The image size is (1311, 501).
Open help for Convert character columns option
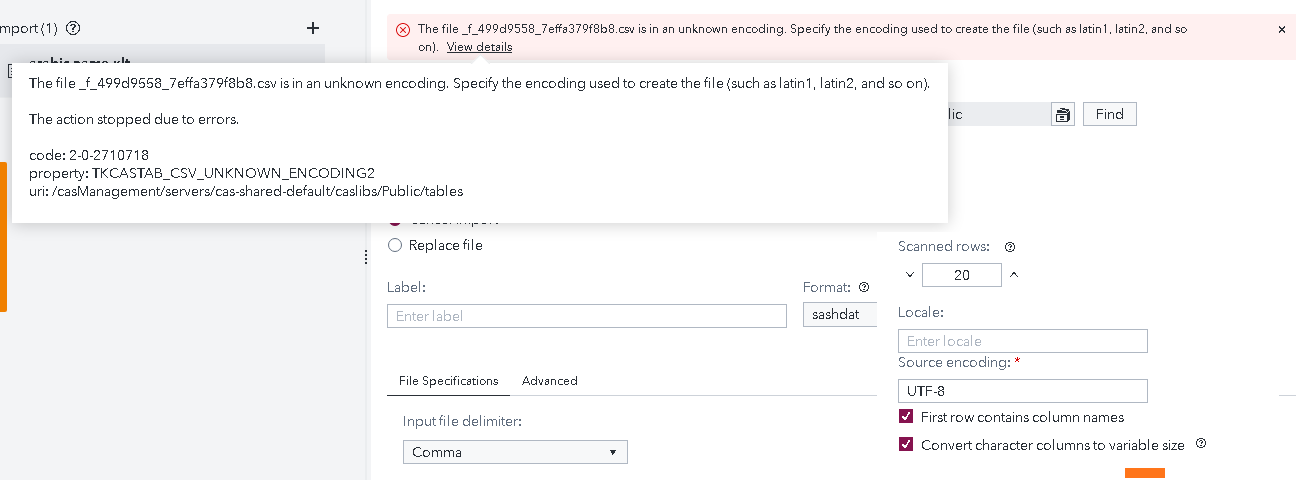[1201, 444]
